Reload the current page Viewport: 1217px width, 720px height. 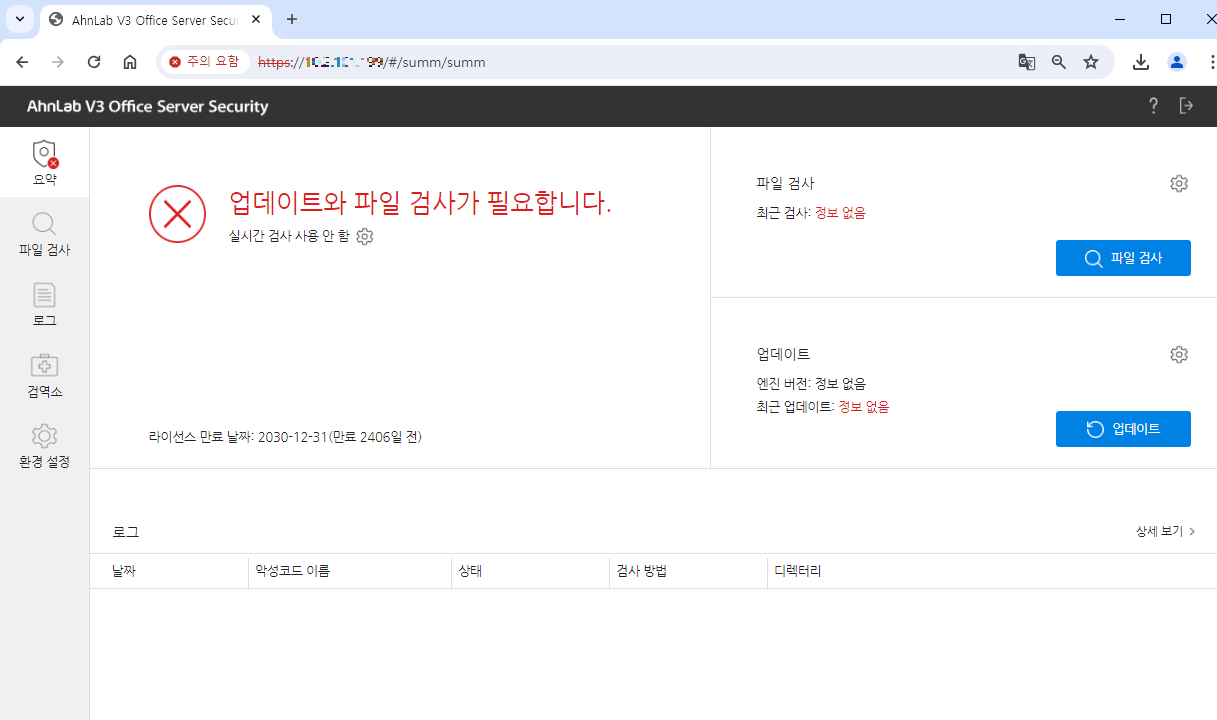tap(94, 62)
